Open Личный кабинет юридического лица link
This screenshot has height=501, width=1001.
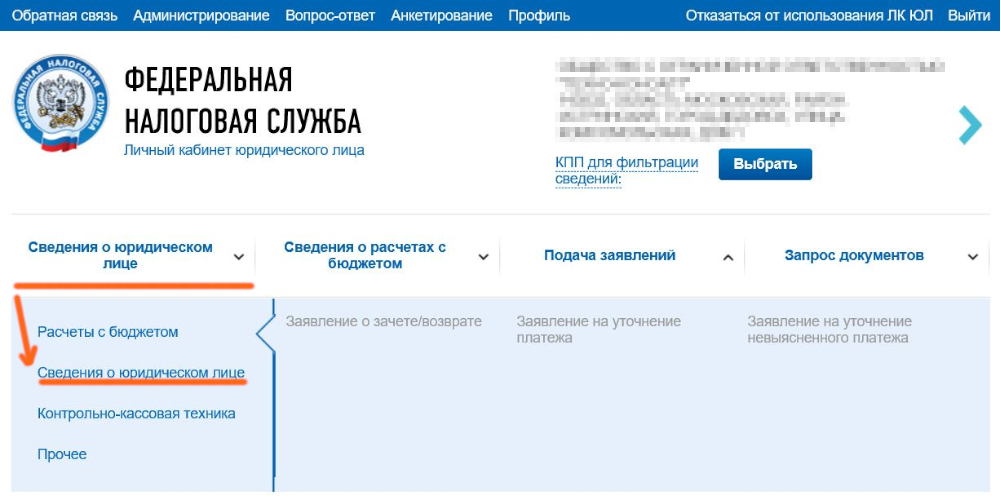click(244, 151)
